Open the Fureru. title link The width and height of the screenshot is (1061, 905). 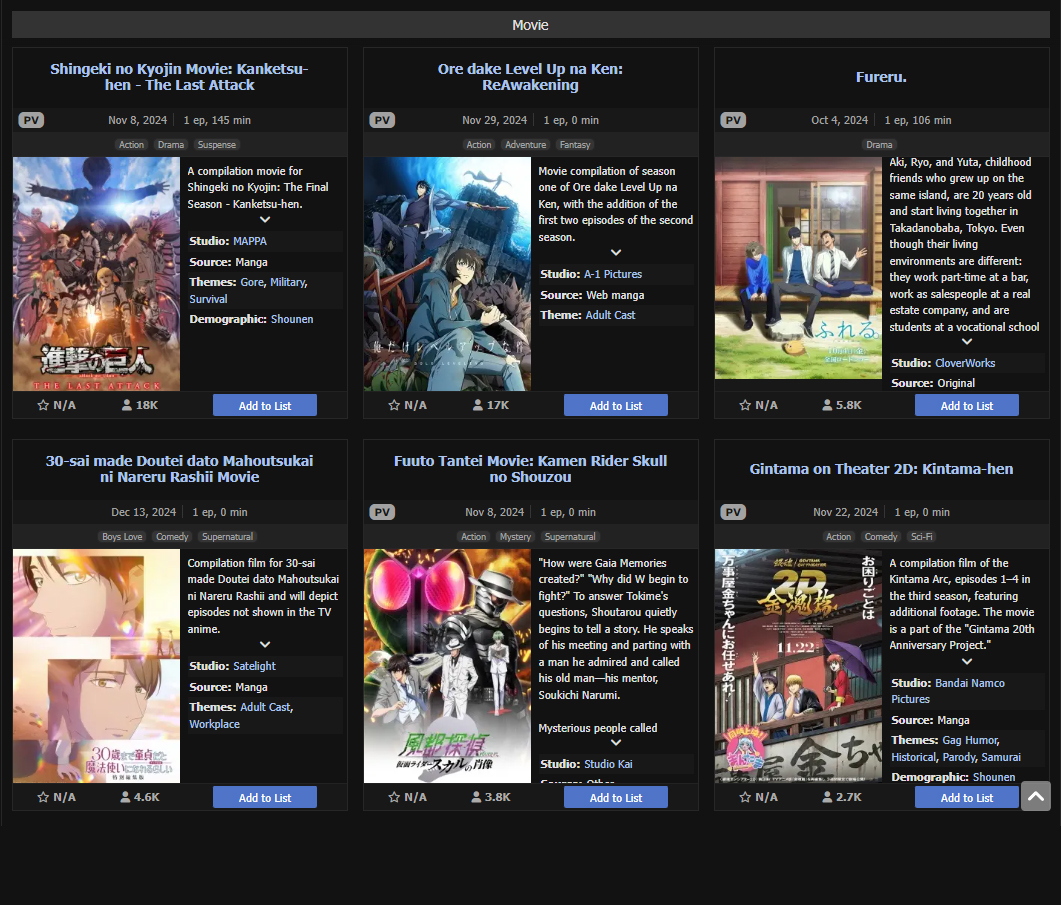pyautogui.click(x=881, y=77)
